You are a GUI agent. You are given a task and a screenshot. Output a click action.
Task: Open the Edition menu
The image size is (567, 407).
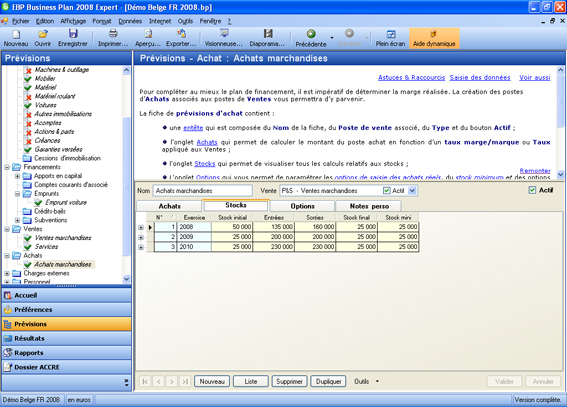(x=45, y=21)
